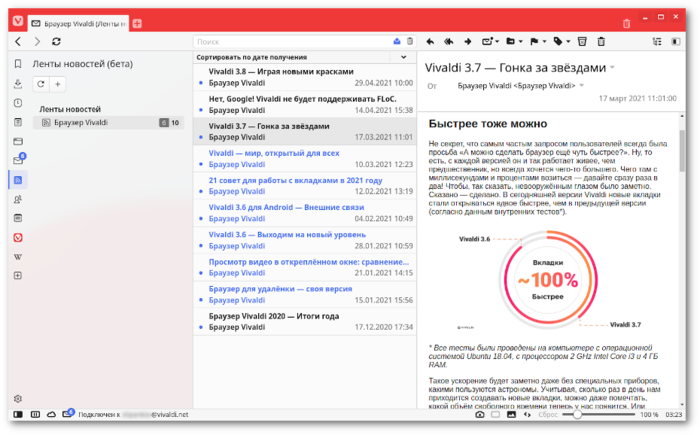Toggle page tiling in the status bar
Viewport: 700px width, 435px height.
(x=35, y=414)
